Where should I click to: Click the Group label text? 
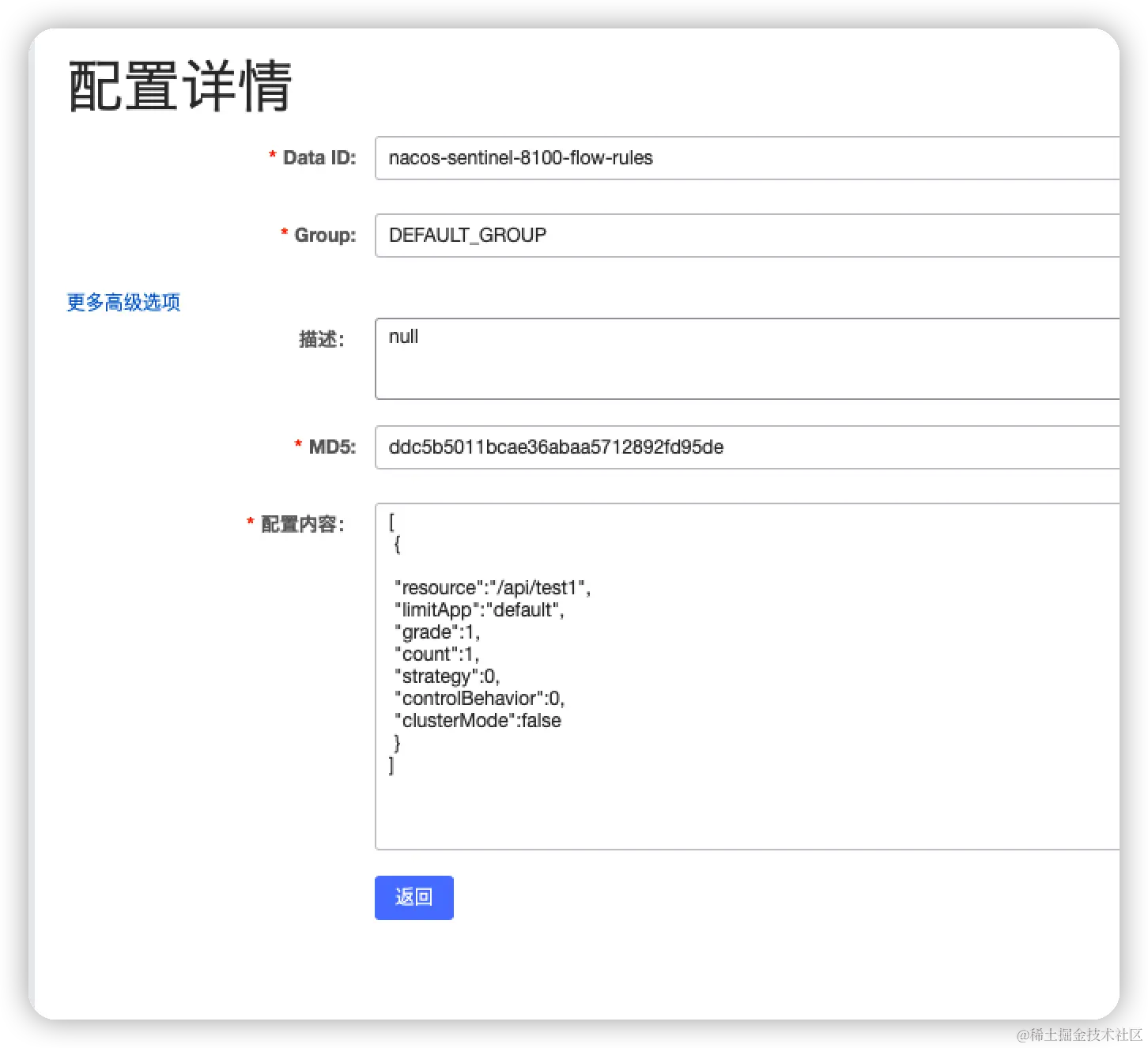(325, 235)
